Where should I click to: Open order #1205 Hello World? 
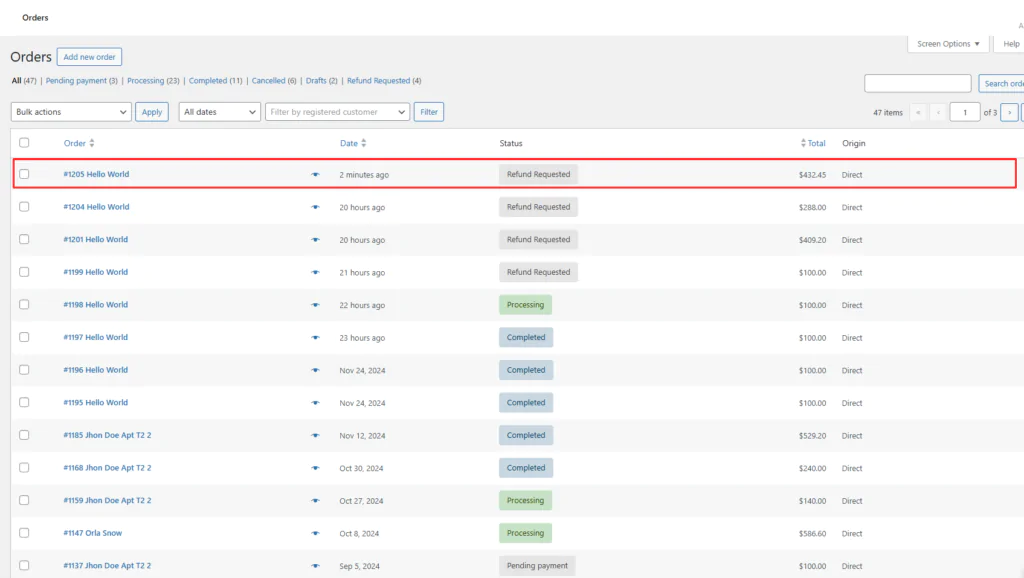tap(96, 174)
